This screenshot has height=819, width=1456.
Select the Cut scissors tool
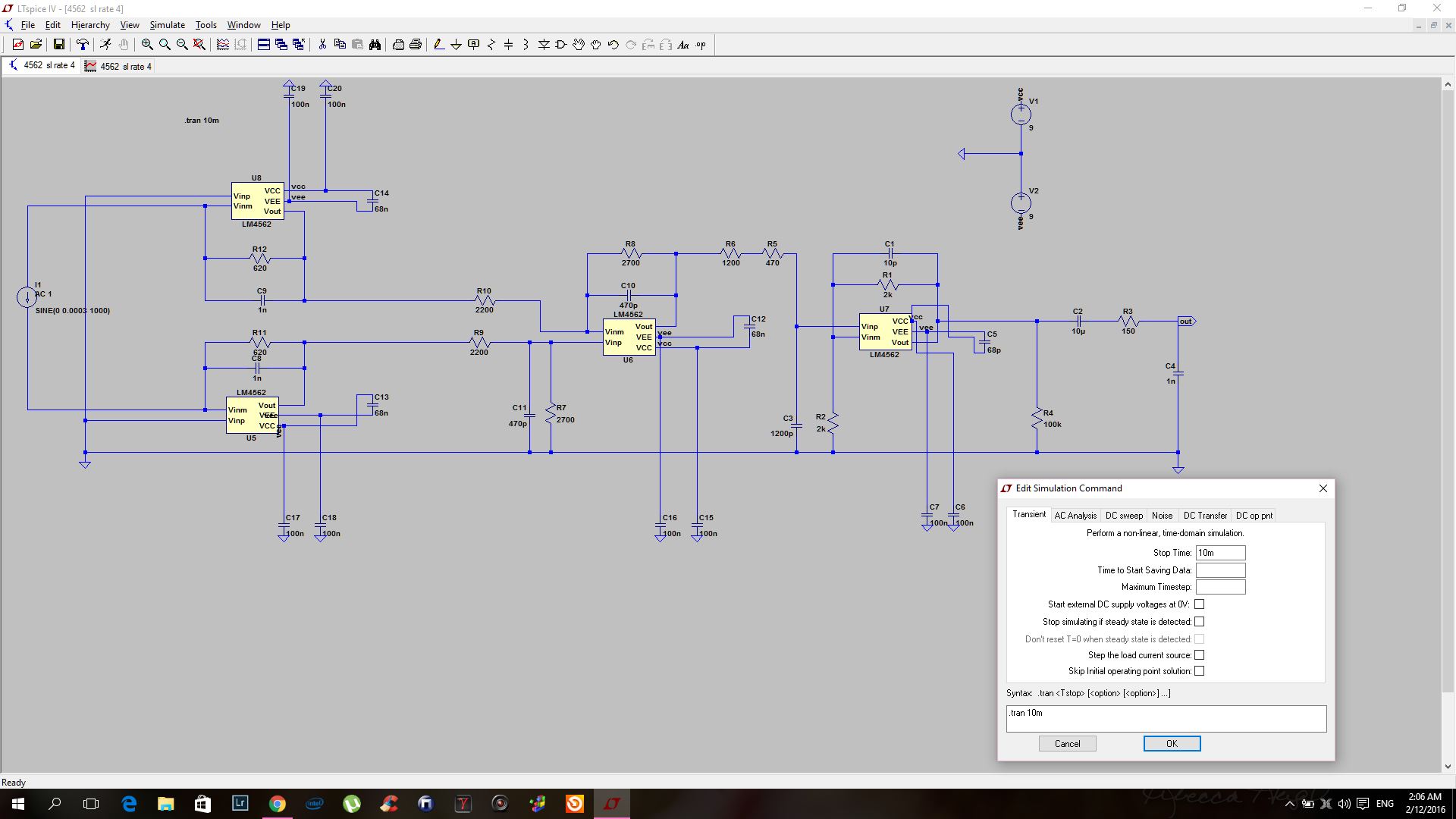coord(322,45)
